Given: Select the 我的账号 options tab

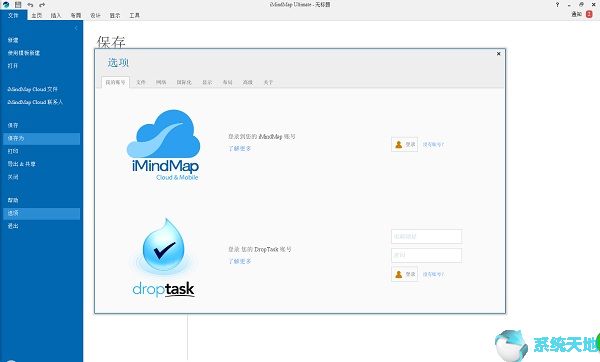Looking at the screenshot, I should [x=115, y=82].
